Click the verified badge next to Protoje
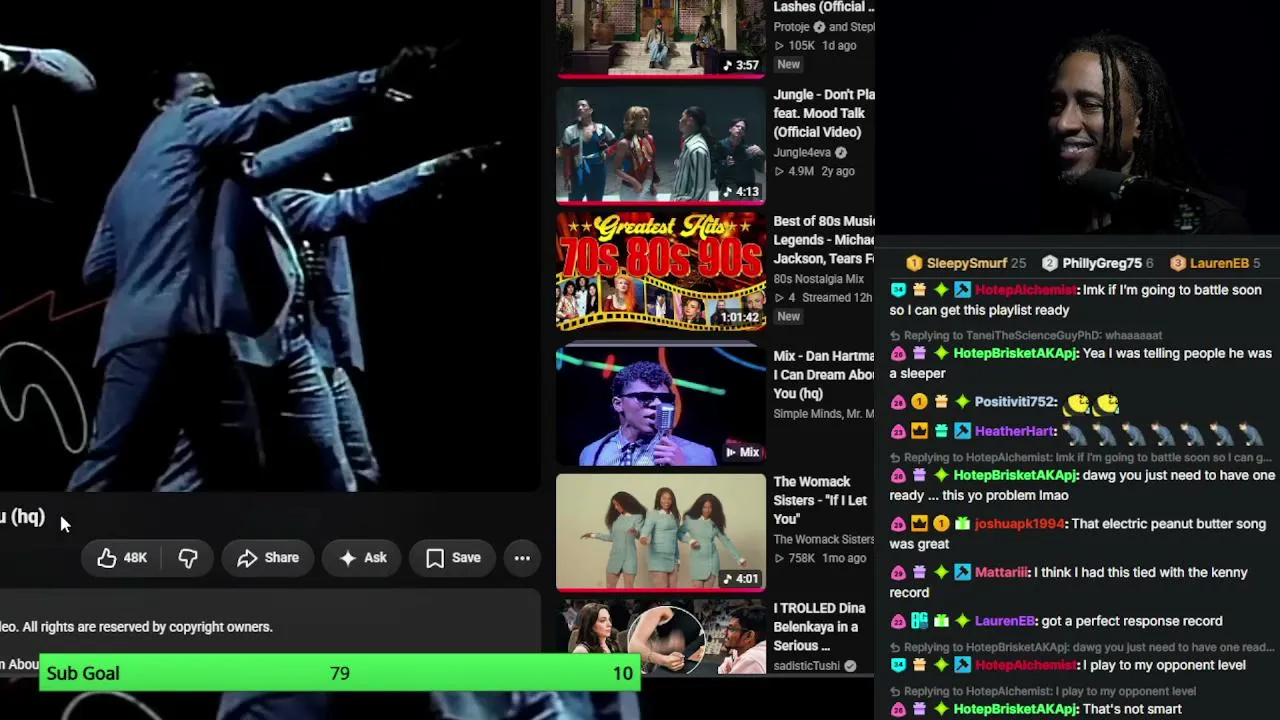 pos(819,27)
